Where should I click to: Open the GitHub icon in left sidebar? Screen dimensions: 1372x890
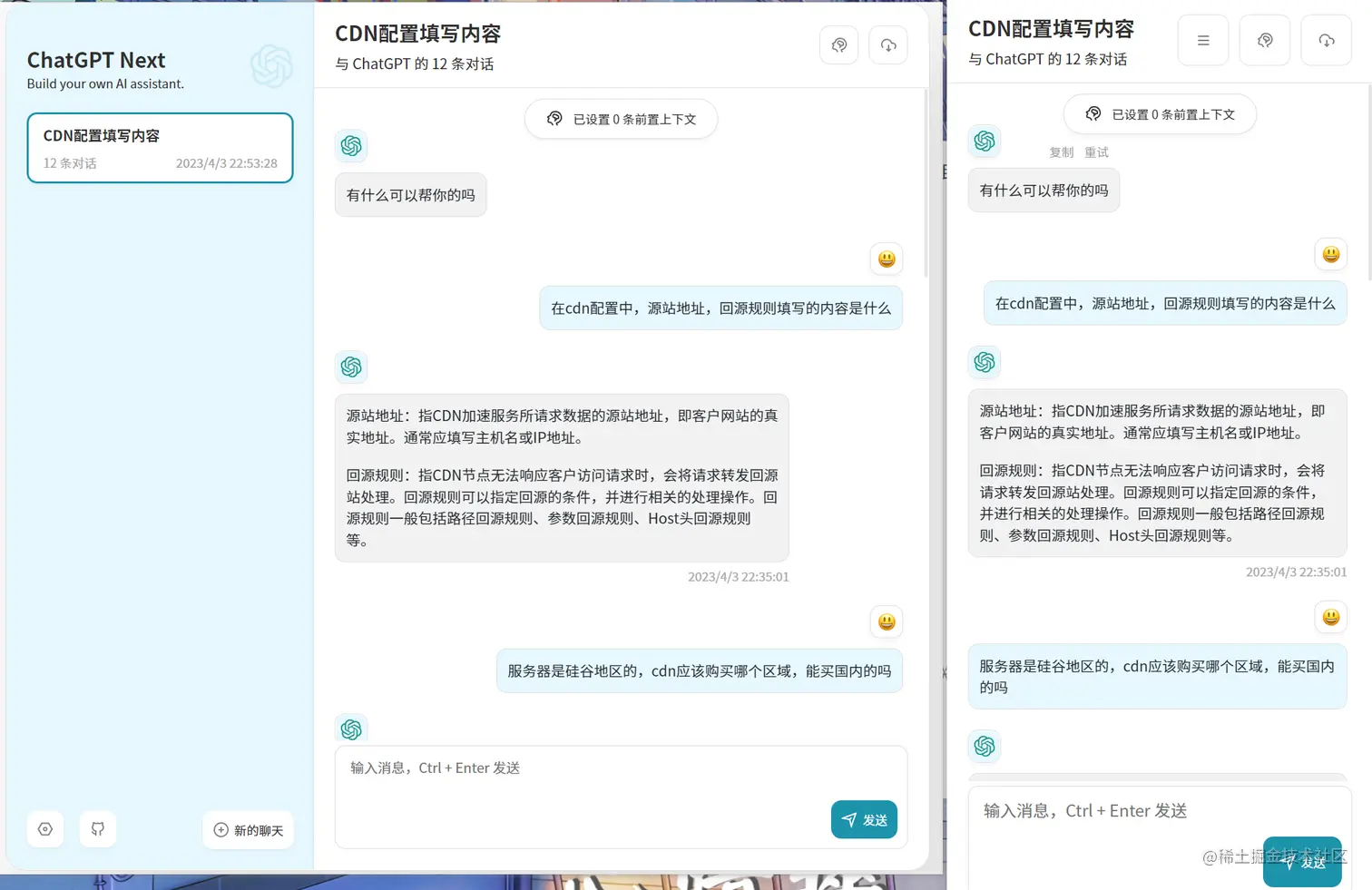98,829
